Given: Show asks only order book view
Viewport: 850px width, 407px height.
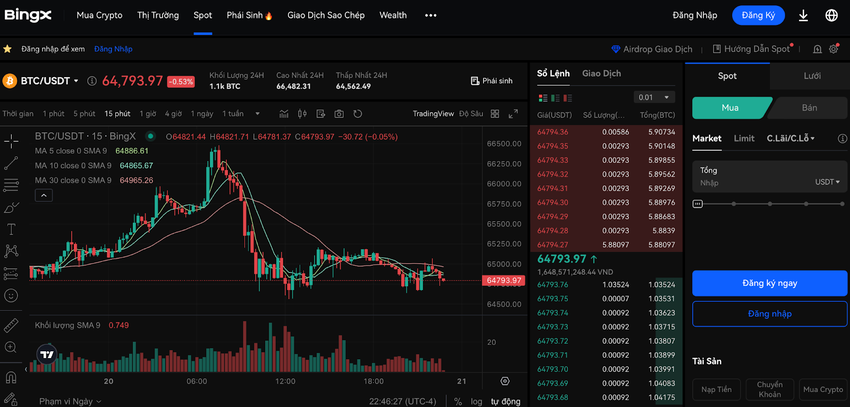Looking at the screenshot, I should (x=568, y=98).
